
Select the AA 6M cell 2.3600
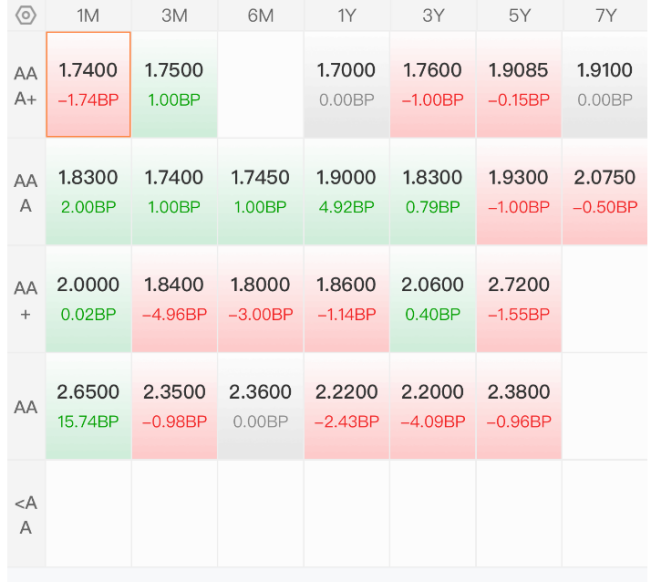click(260, 406)
